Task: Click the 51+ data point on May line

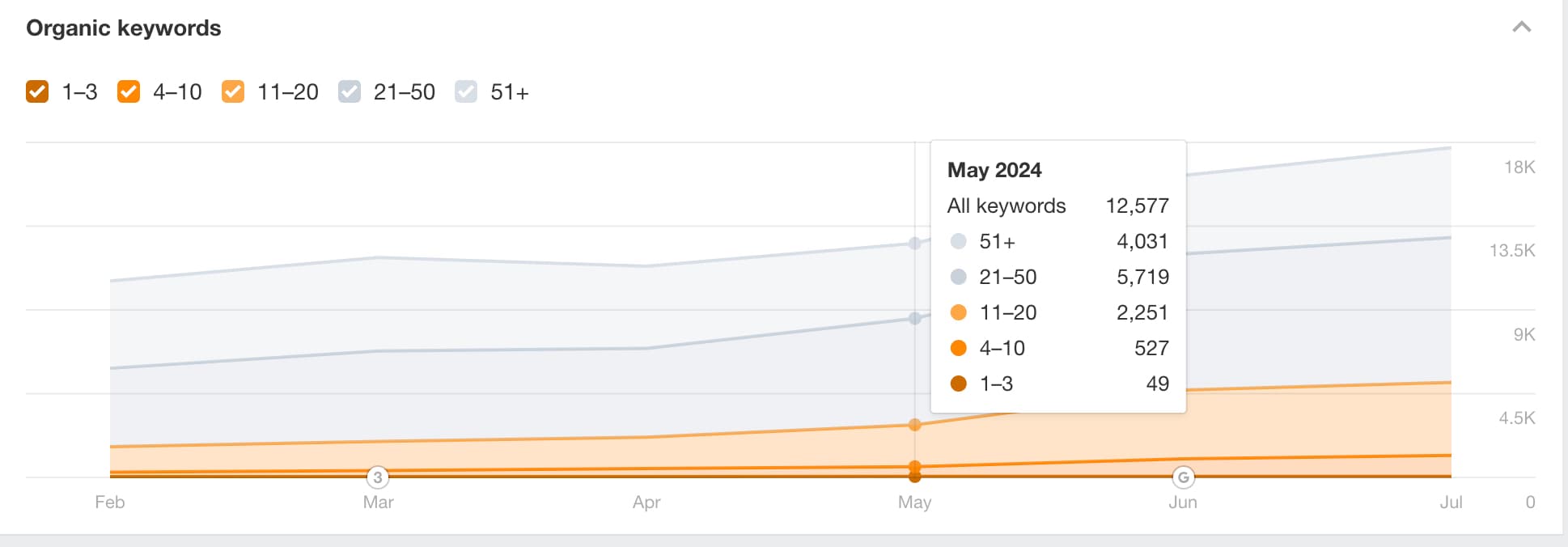Action: (x=914, y=243)
